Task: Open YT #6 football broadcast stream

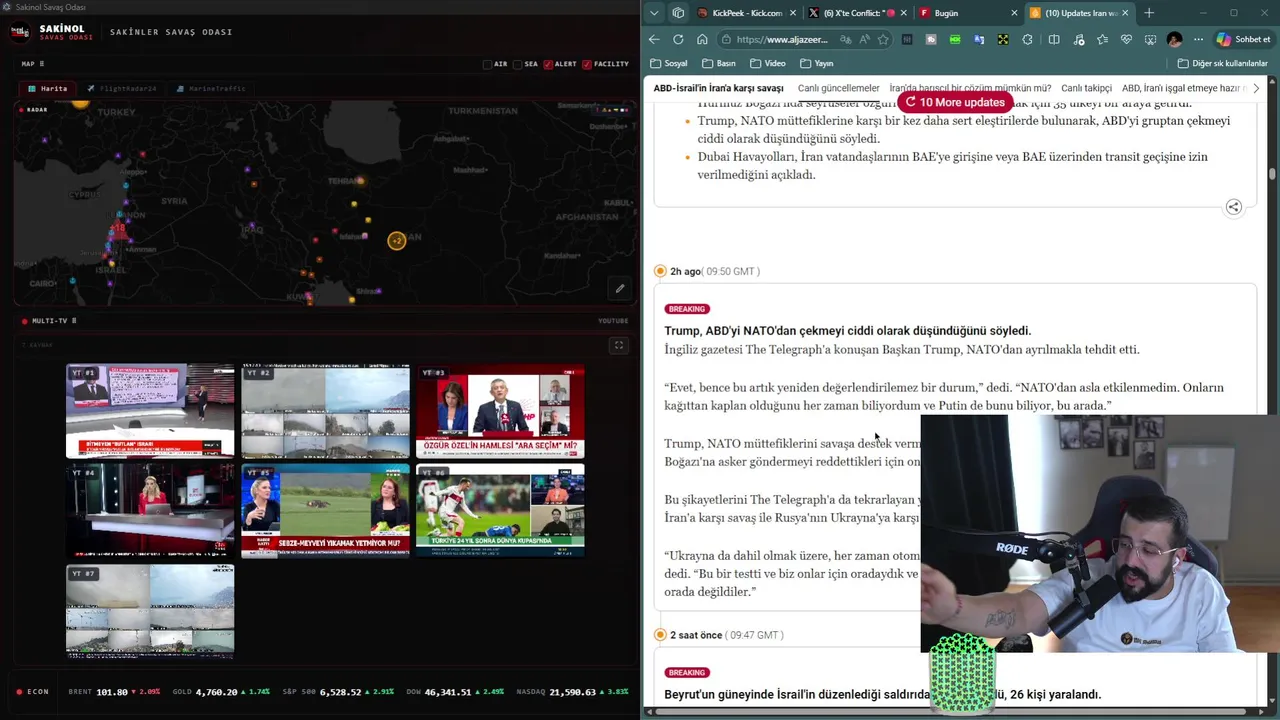Action: pos(500,510)
